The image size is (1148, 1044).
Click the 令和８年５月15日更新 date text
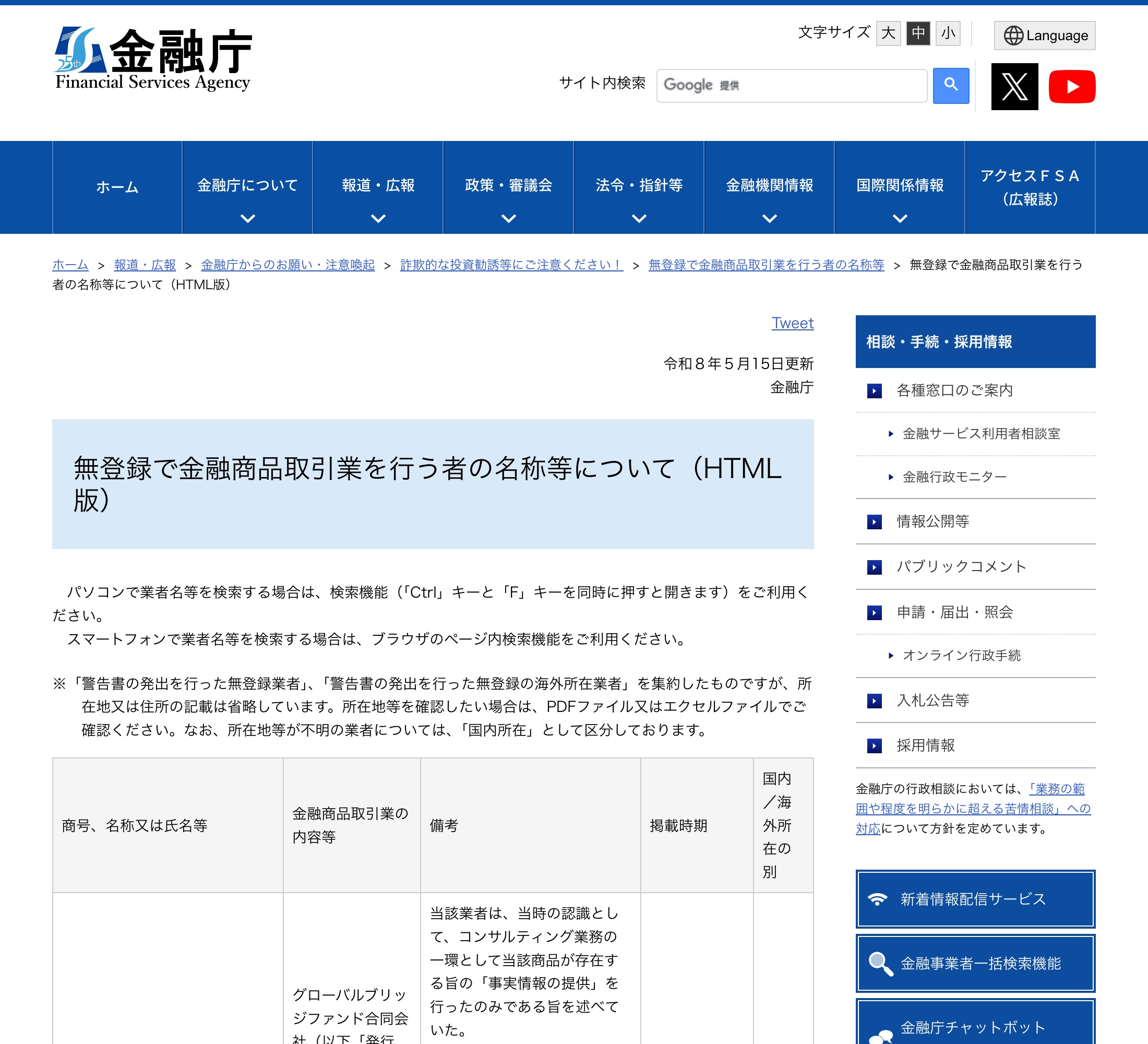click(x=738, y=364)
